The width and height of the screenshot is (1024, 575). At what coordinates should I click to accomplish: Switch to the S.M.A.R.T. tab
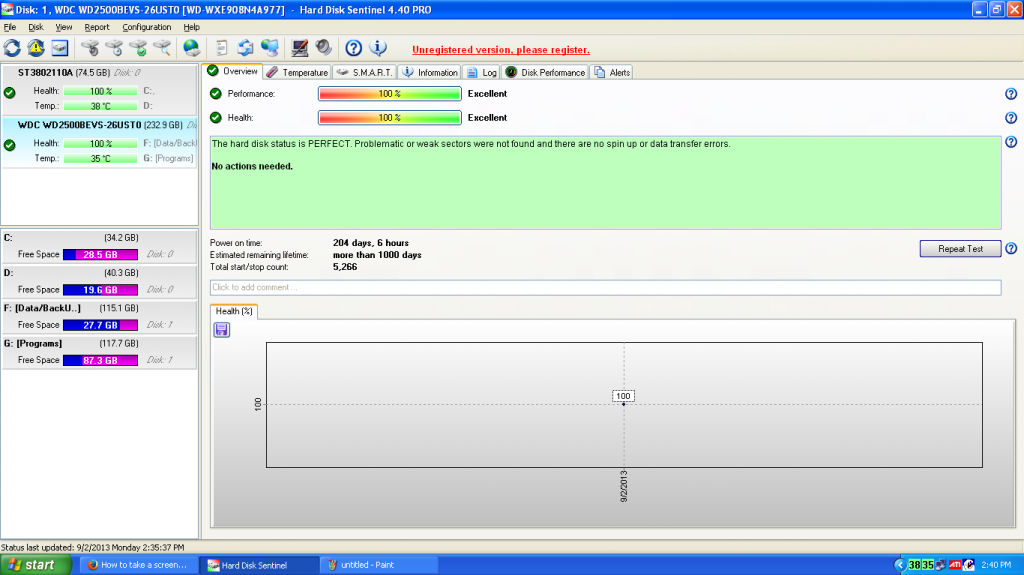pyautogui.click(x=364, y=73)
